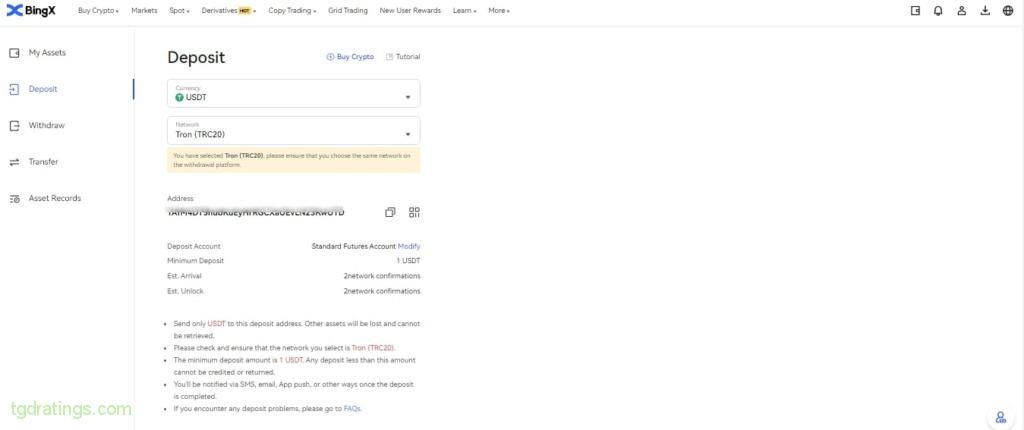Open the Tutorial link
Screen dimensions: 1024x430
(403, 57)
